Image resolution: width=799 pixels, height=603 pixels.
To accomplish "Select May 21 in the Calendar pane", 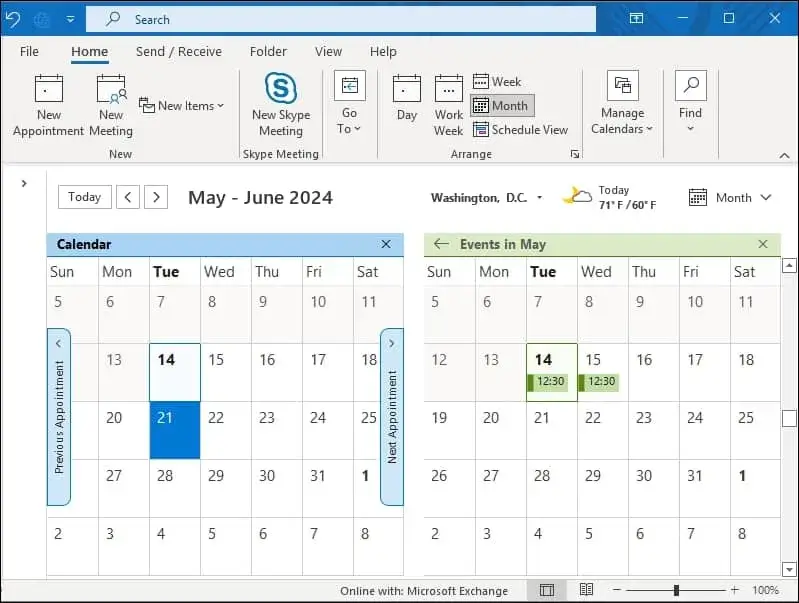I will [x=175, y=430].
